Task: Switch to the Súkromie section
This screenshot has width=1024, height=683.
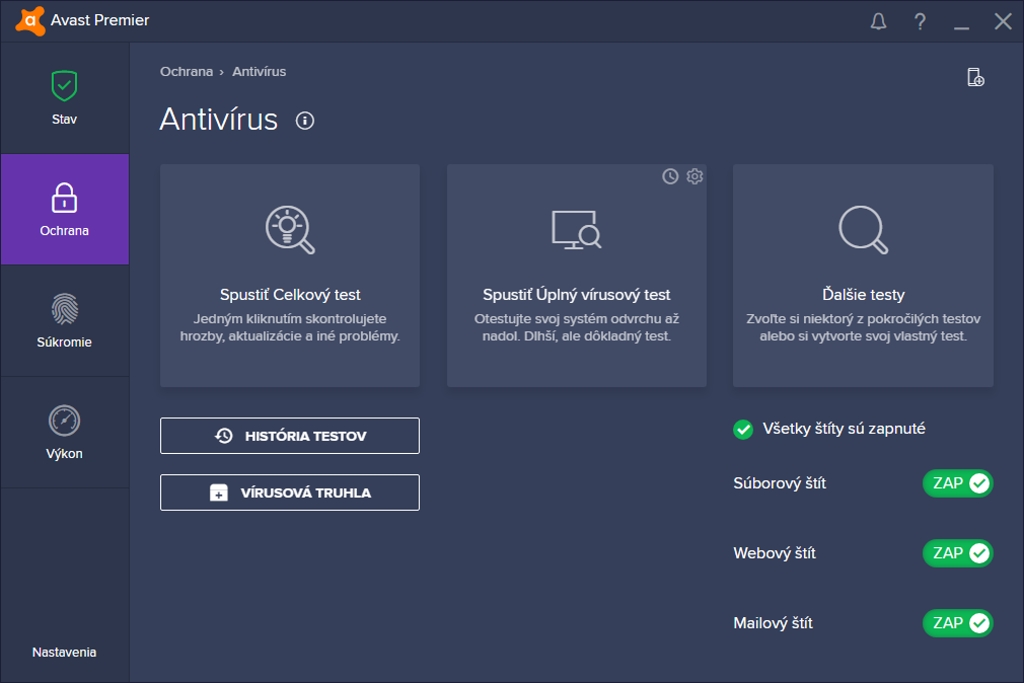Action: [64, 321]
